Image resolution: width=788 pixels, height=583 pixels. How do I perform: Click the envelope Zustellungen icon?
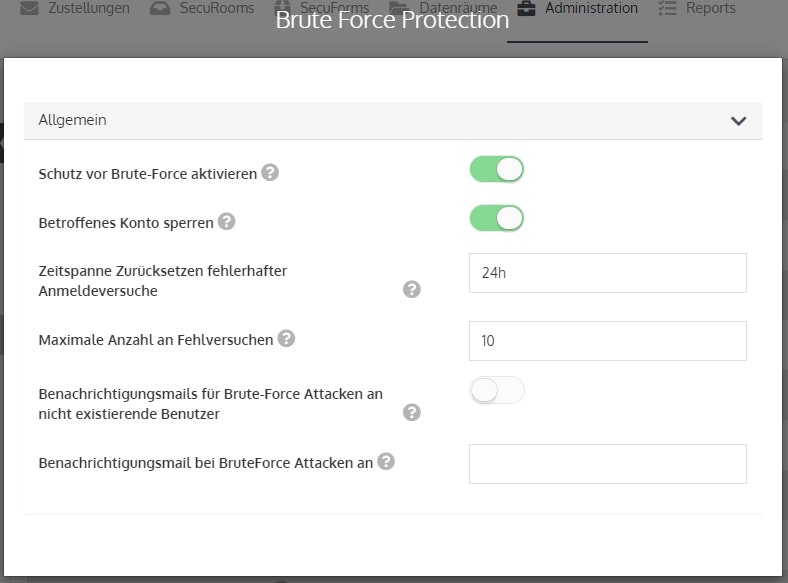[x=29, y=8]
